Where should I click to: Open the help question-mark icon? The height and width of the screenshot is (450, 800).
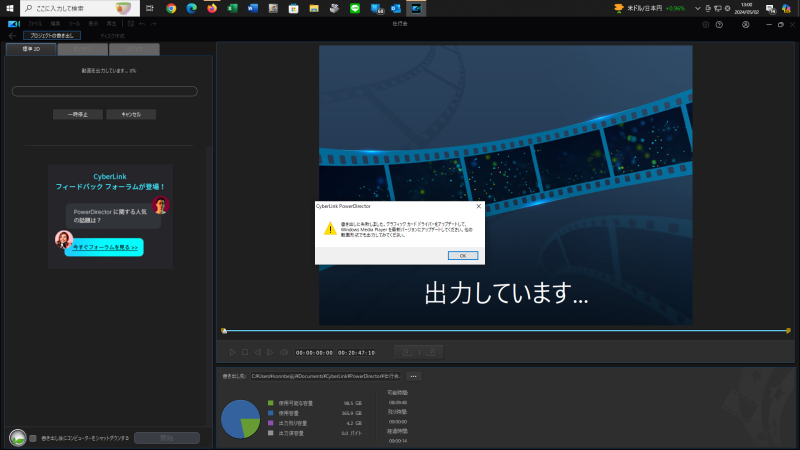719,24
